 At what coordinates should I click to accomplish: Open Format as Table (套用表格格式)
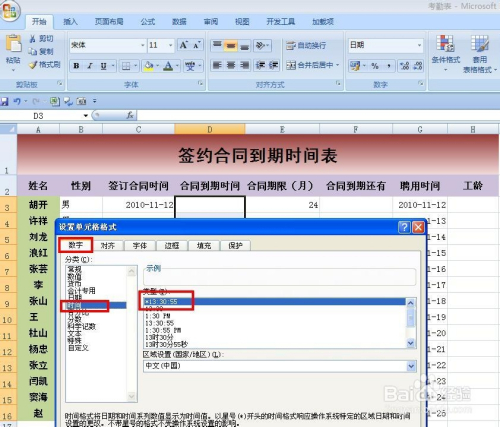point(480,53)
